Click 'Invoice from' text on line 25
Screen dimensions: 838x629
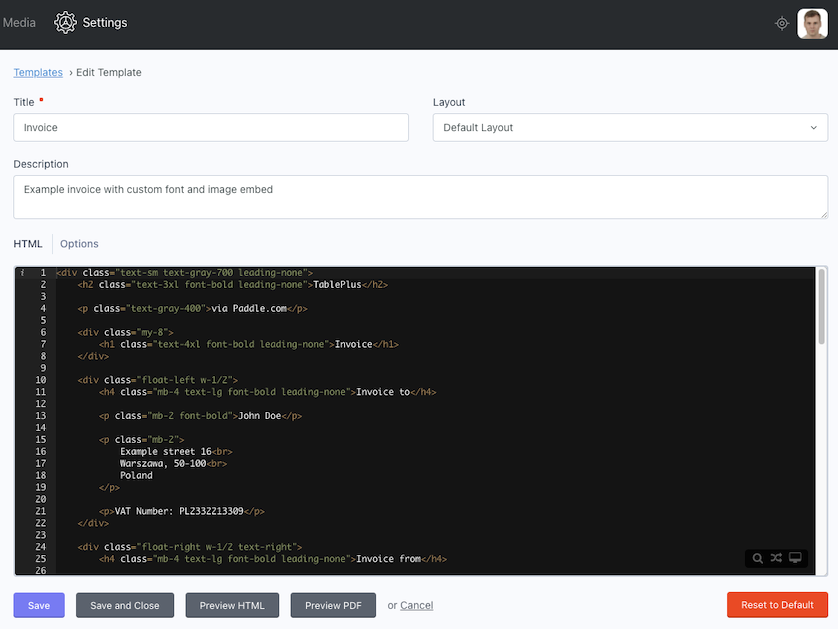(389, 559)
